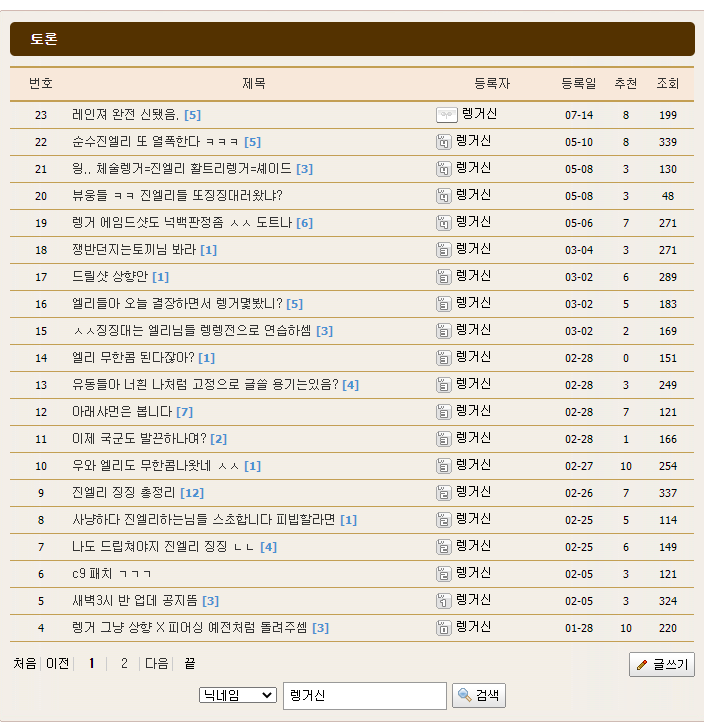
Task: Click the search keyword input field
Action: (x=364, y=696)
